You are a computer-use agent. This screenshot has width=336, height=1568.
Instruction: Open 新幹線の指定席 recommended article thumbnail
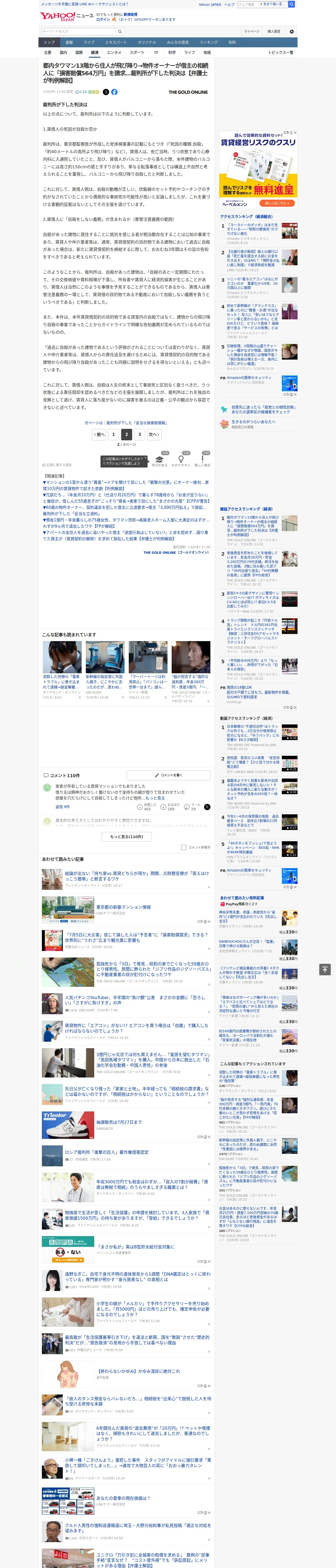click(105, 657)
